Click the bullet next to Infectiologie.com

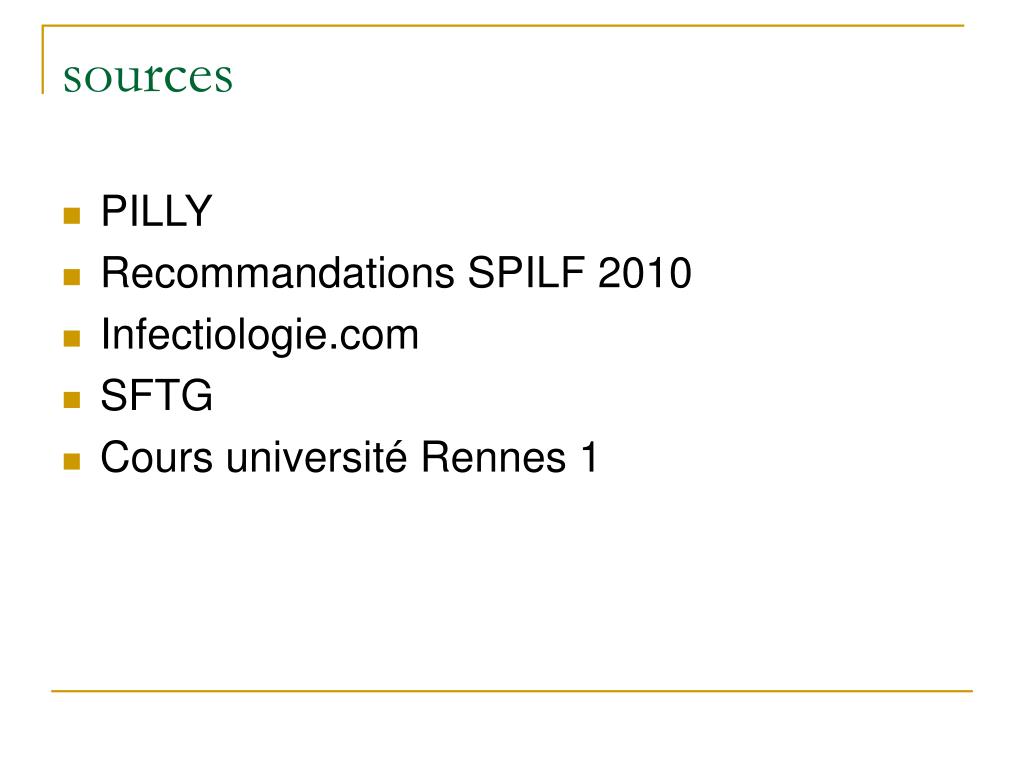pos(72,338)
